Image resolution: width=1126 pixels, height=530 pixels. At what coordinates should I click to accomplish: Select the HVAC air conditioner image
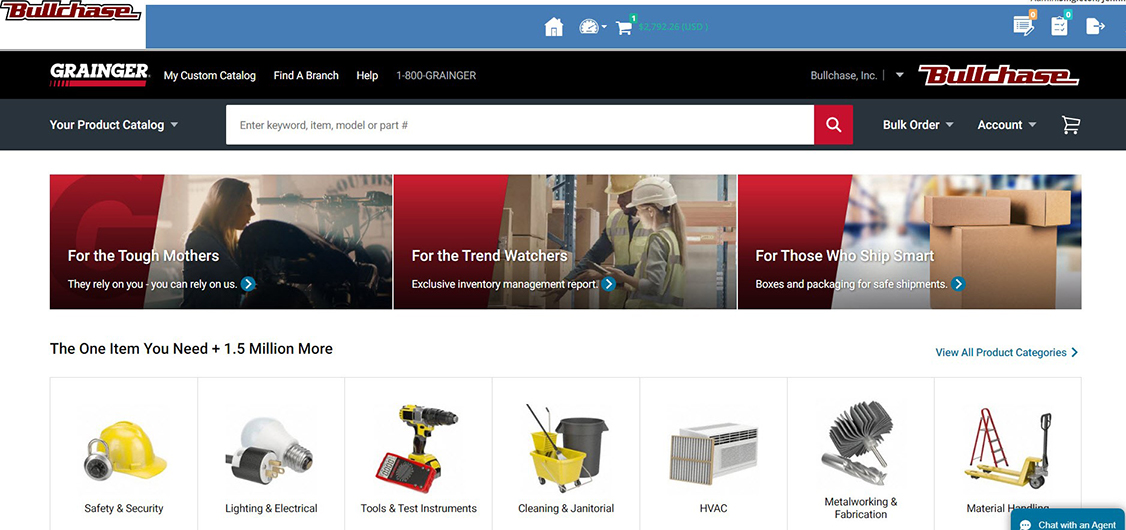pos(713,454)
